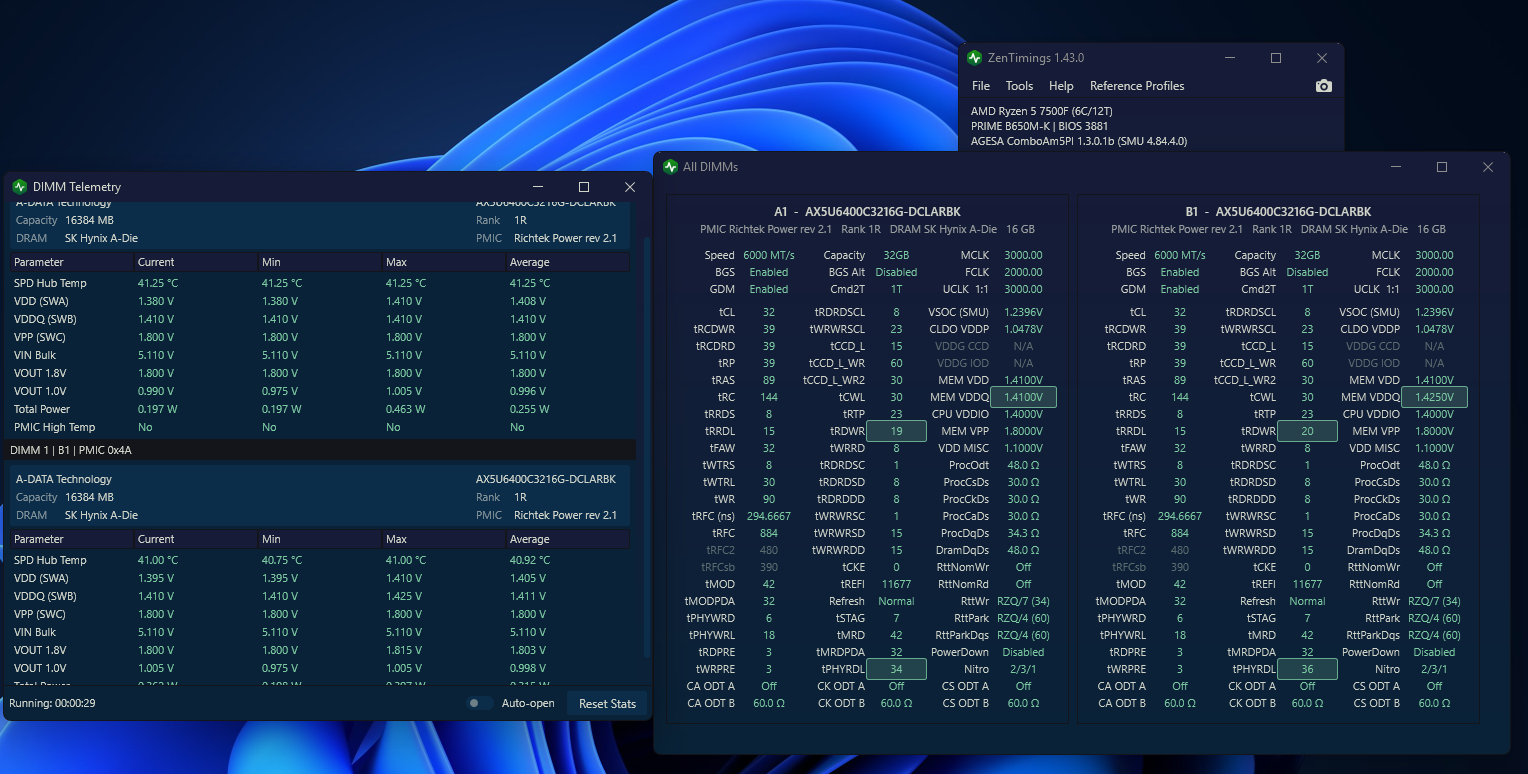Click A-DATA Technology label under DIMM 1 B1
Image resolution: width=1528 pixels, height=774 pixels.
[64, 479]
